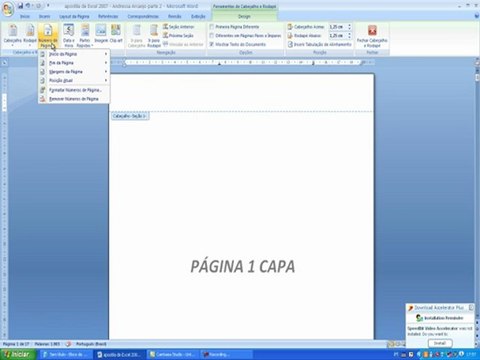Open the Exibição ribbon tab
The height and width of the screenshot is (360, 480).
[198, 16]
